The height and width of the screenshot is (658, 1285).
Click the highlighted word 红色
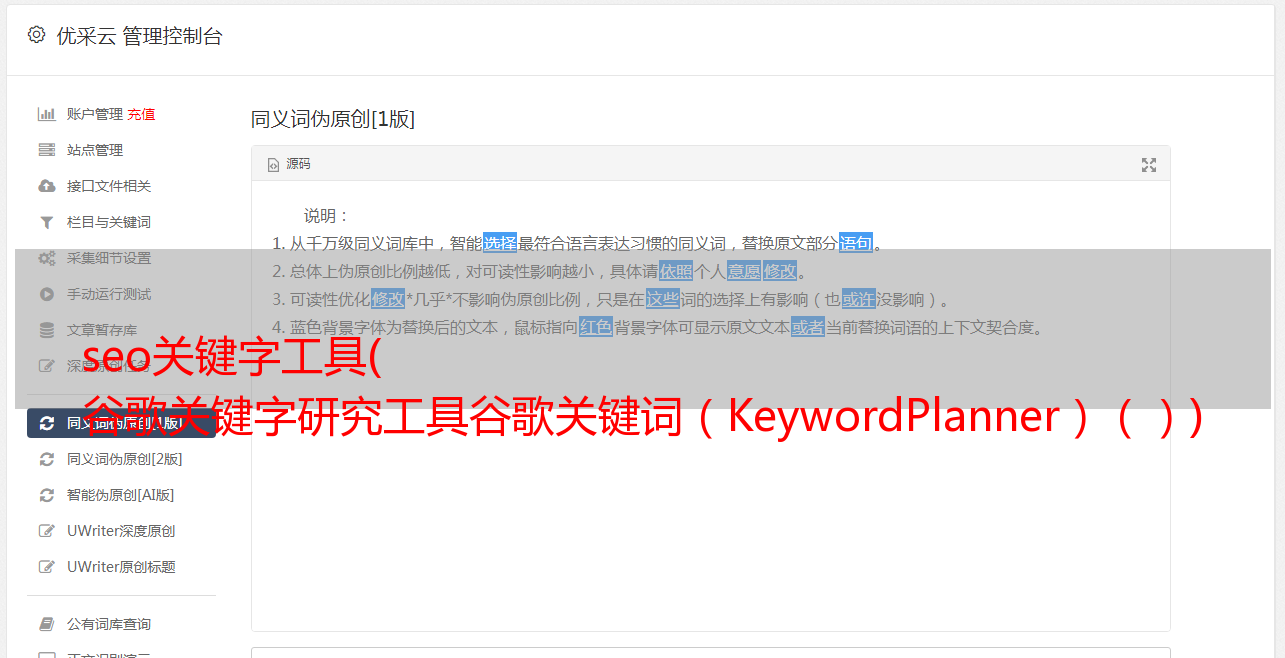click(x=596, y=327)
